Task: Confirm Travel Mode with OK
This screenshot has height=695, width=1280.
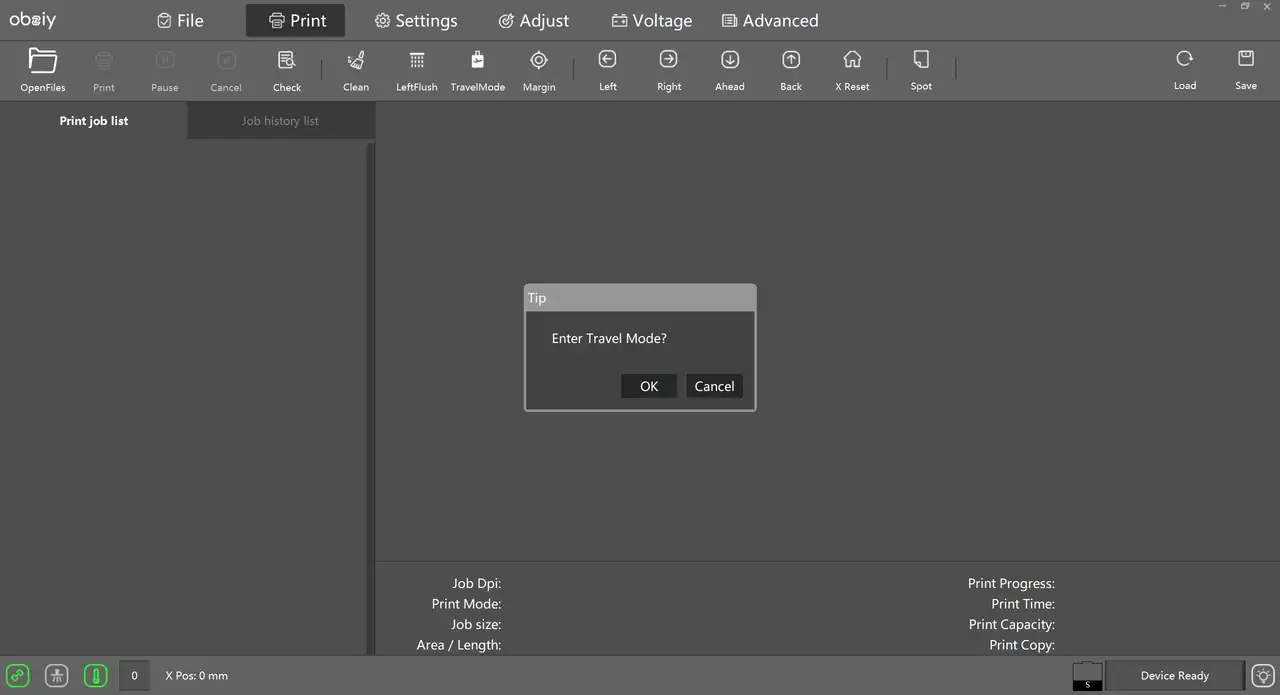Action: 649,386
